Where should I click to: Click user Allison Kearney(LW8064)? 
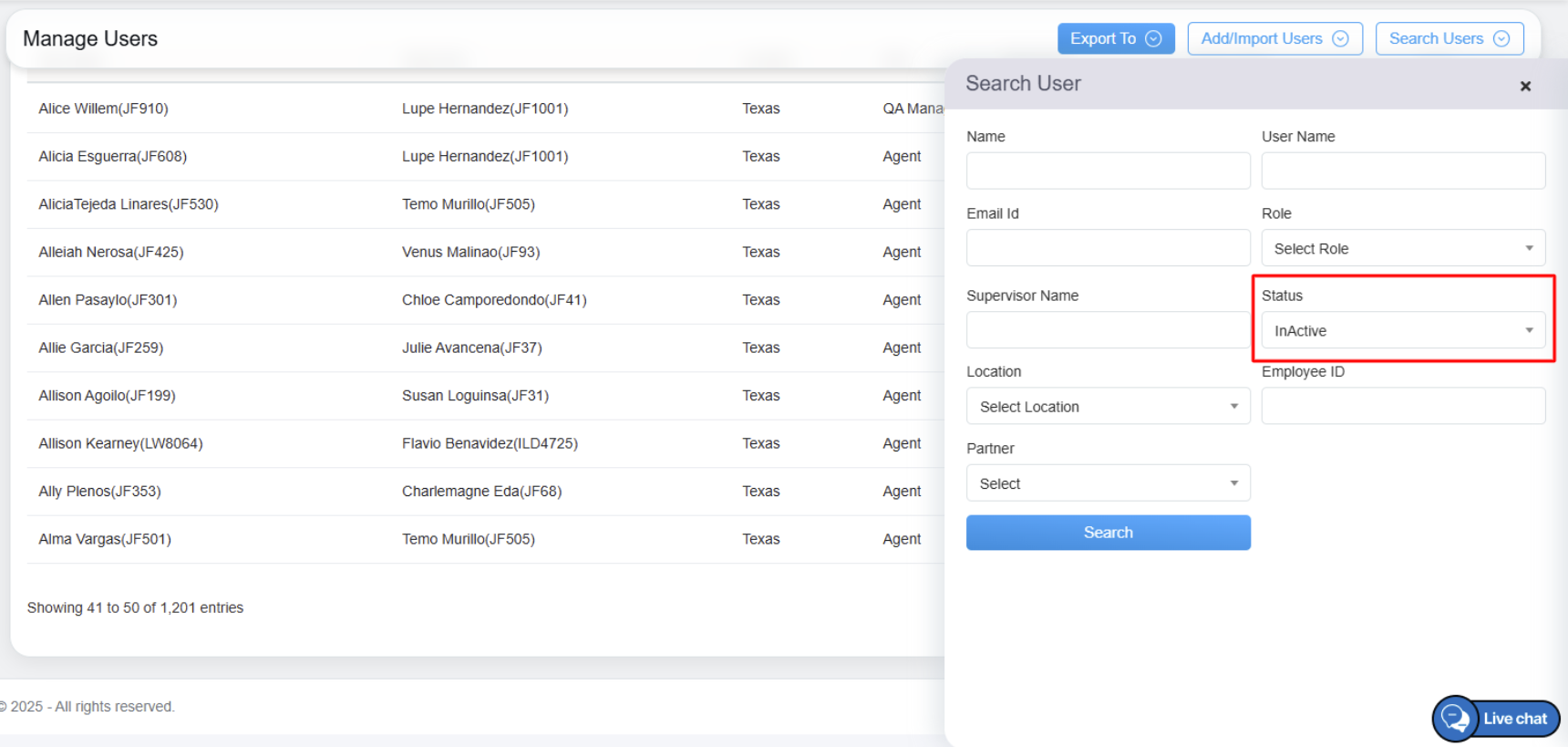coord(120,443)
